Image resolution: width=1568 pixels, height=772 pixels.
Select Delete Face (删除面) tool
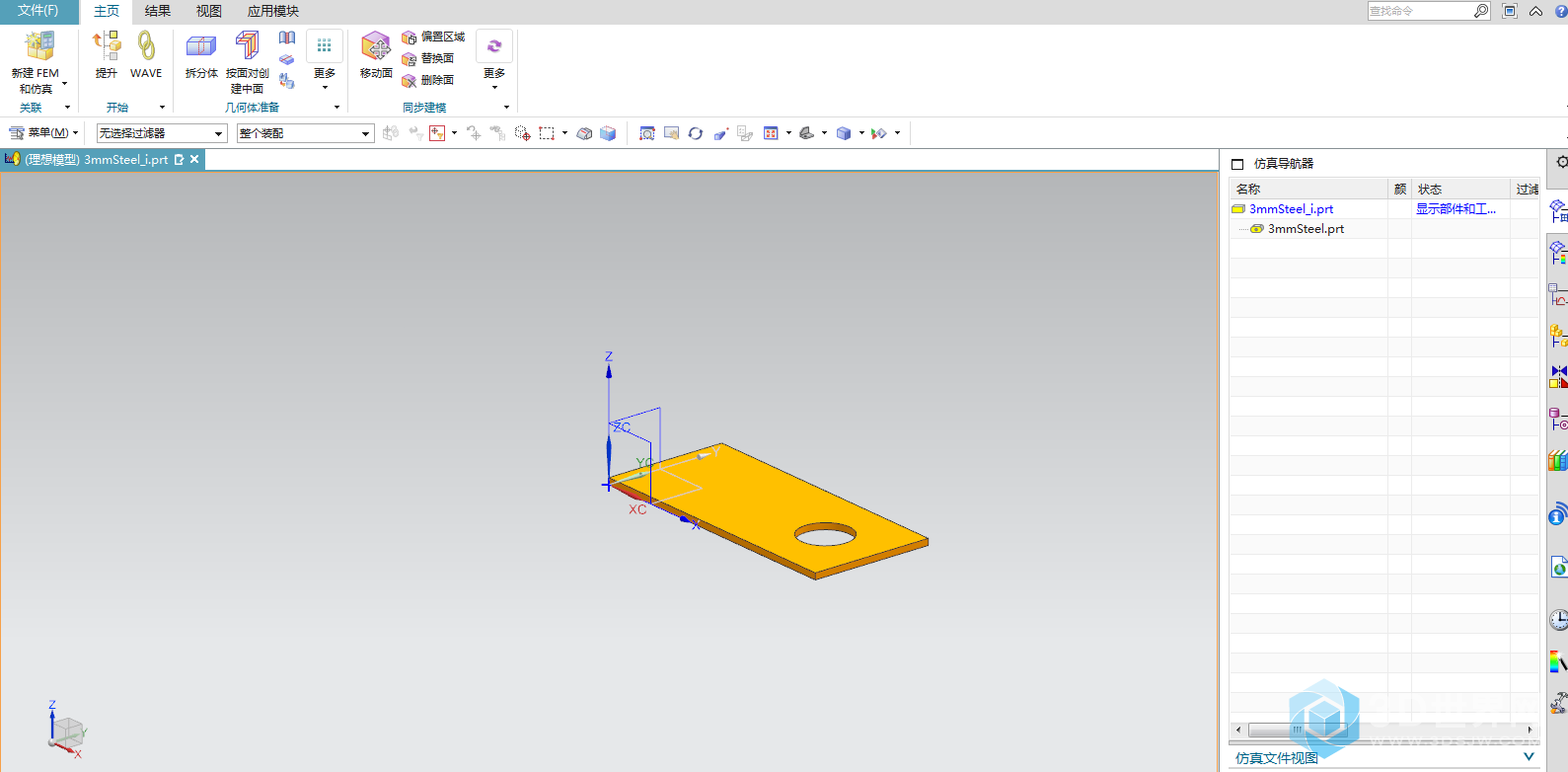(x=427, y=80)
